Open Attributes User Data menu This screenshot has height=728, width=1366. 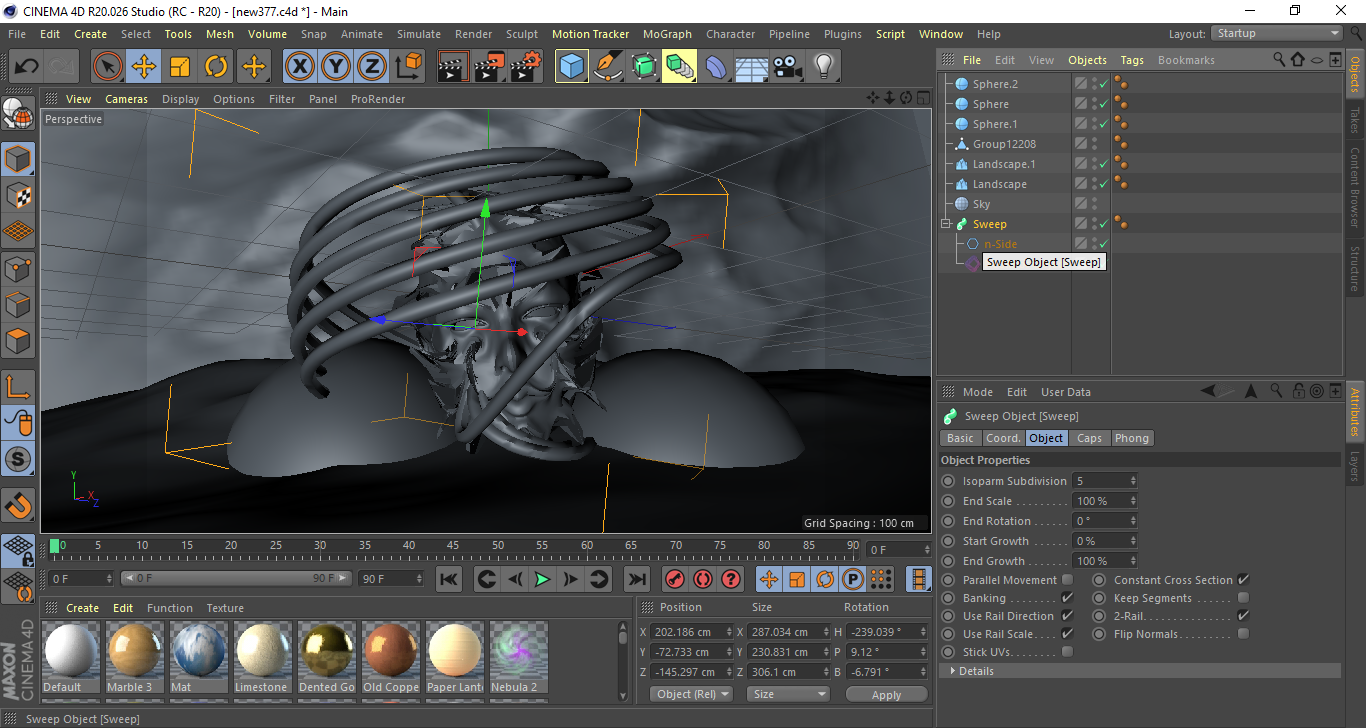tap(1066, 392)
